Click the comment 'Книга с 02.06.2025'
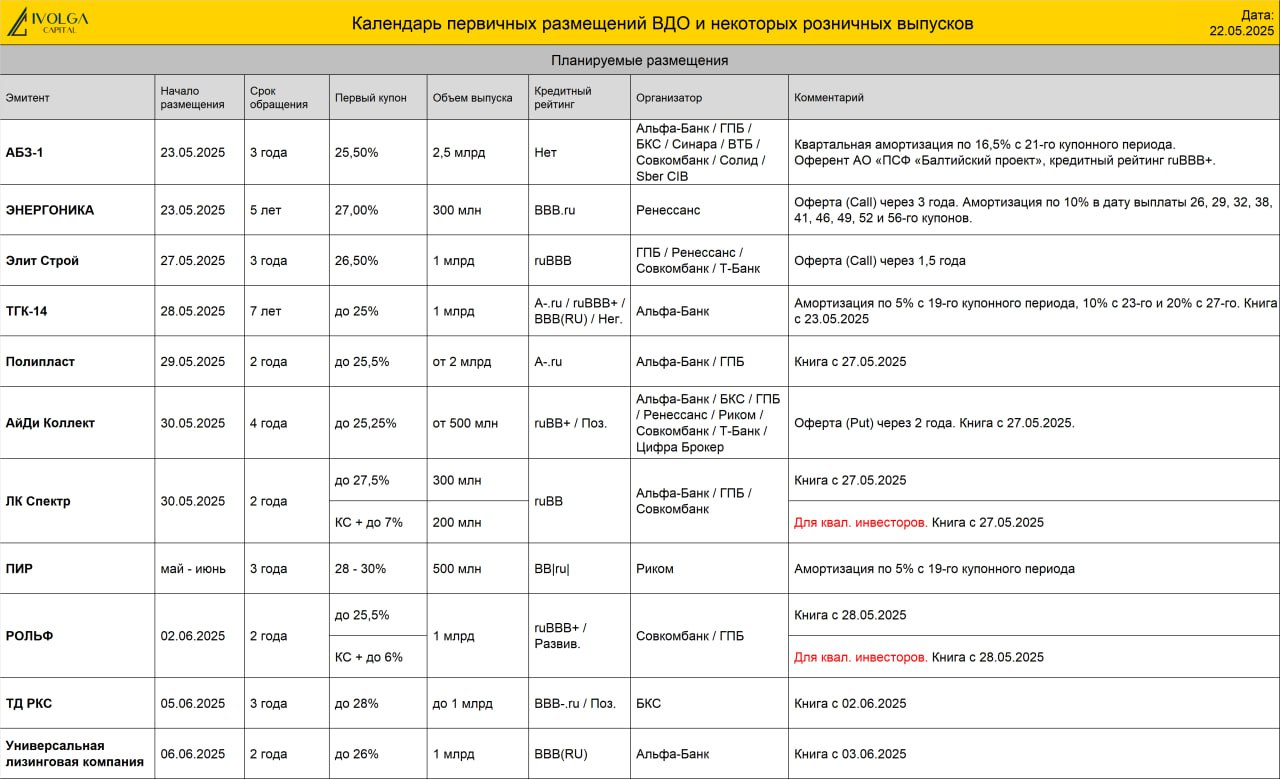This screenshot has height=779, width=1280. (x=850, y=704)
